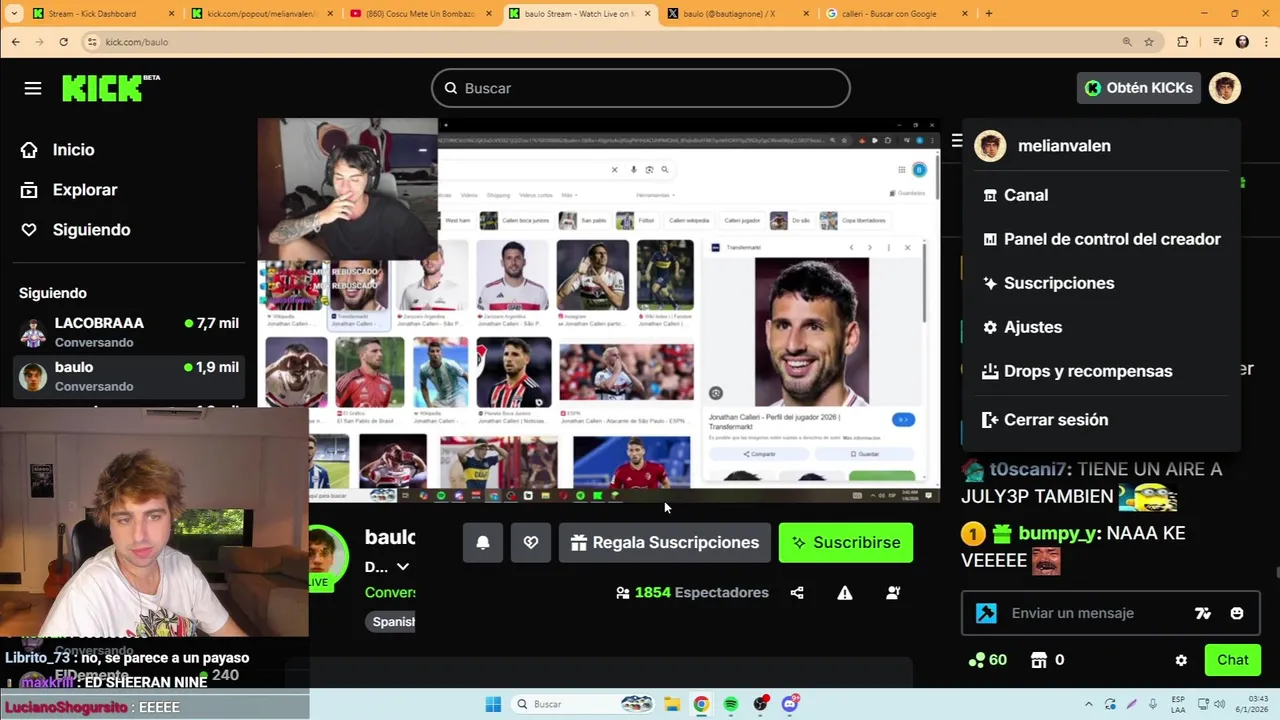Click the green Suscribirse button

pos(846,543)
